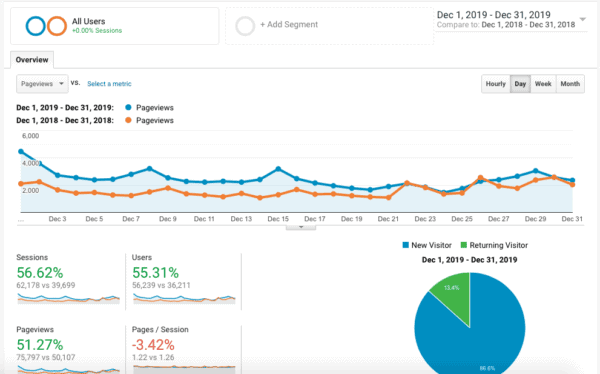Click the blue peak point at Dec 15

coord(278,169)
